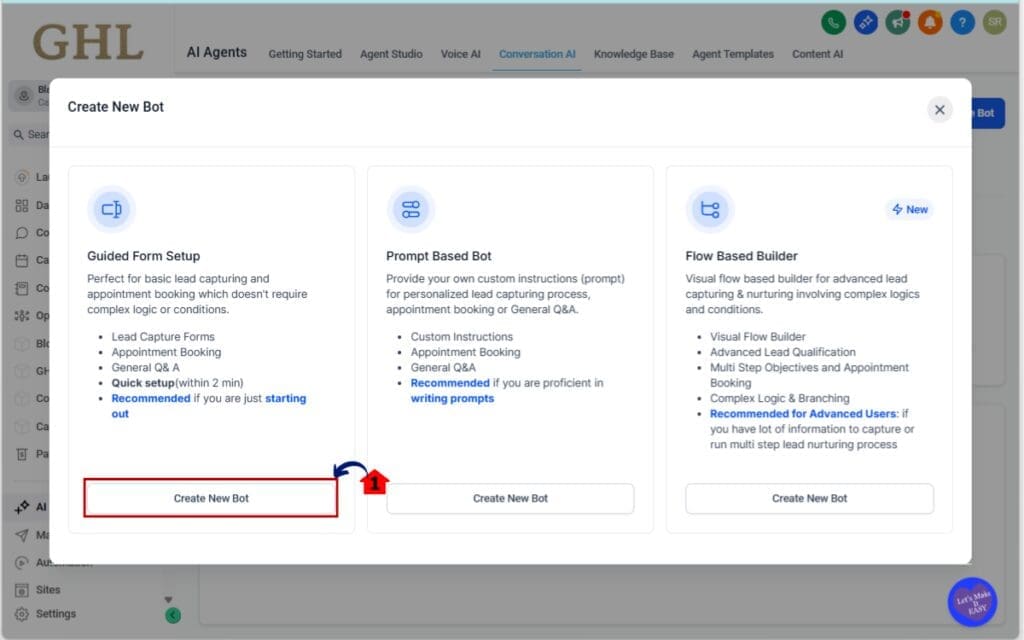Open the SR profile avatar

click(x=994, y=21)
